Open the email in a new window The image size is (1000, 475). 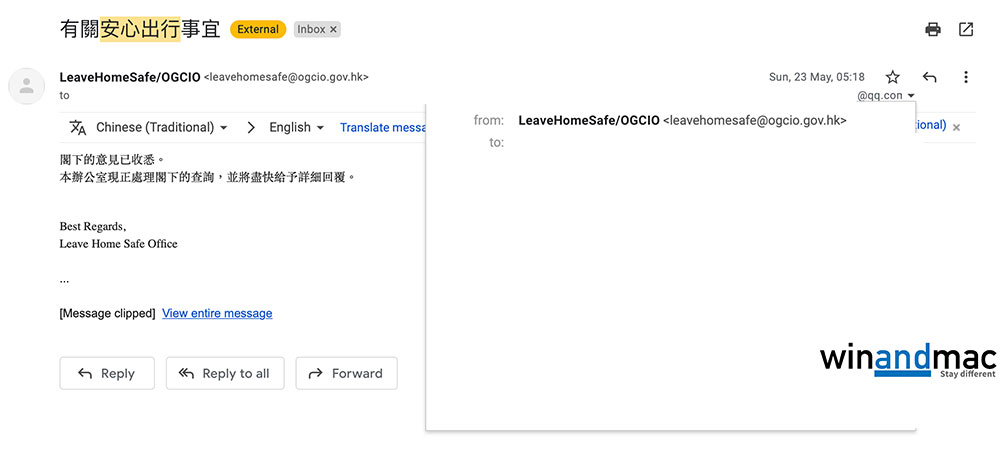(966, 29)
